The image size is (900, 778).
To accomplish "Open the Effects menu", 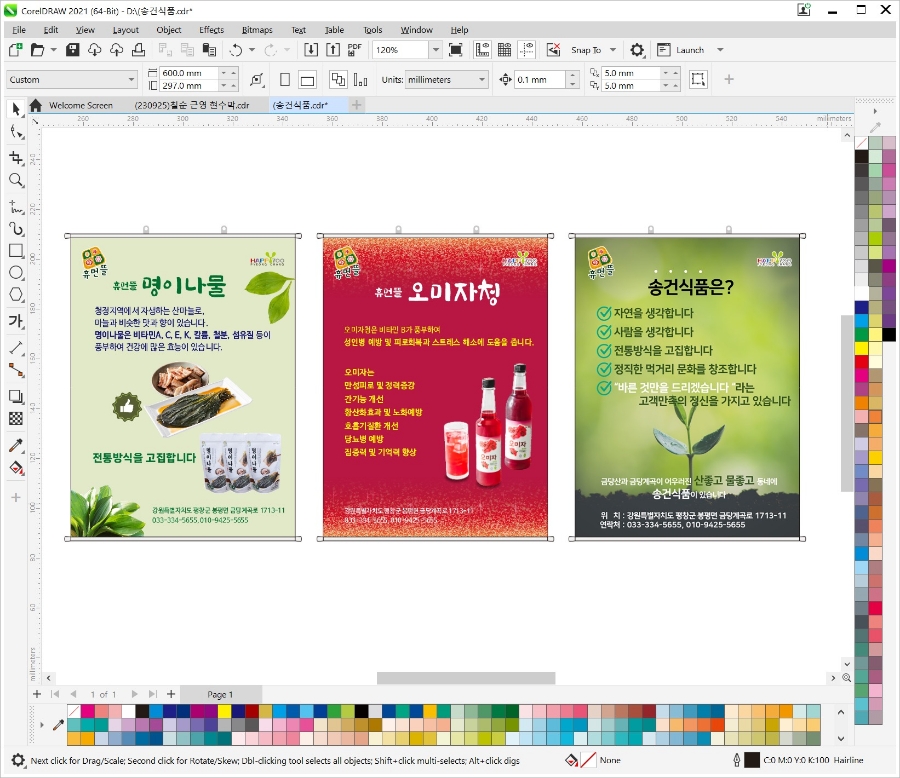I will [211, 30].
